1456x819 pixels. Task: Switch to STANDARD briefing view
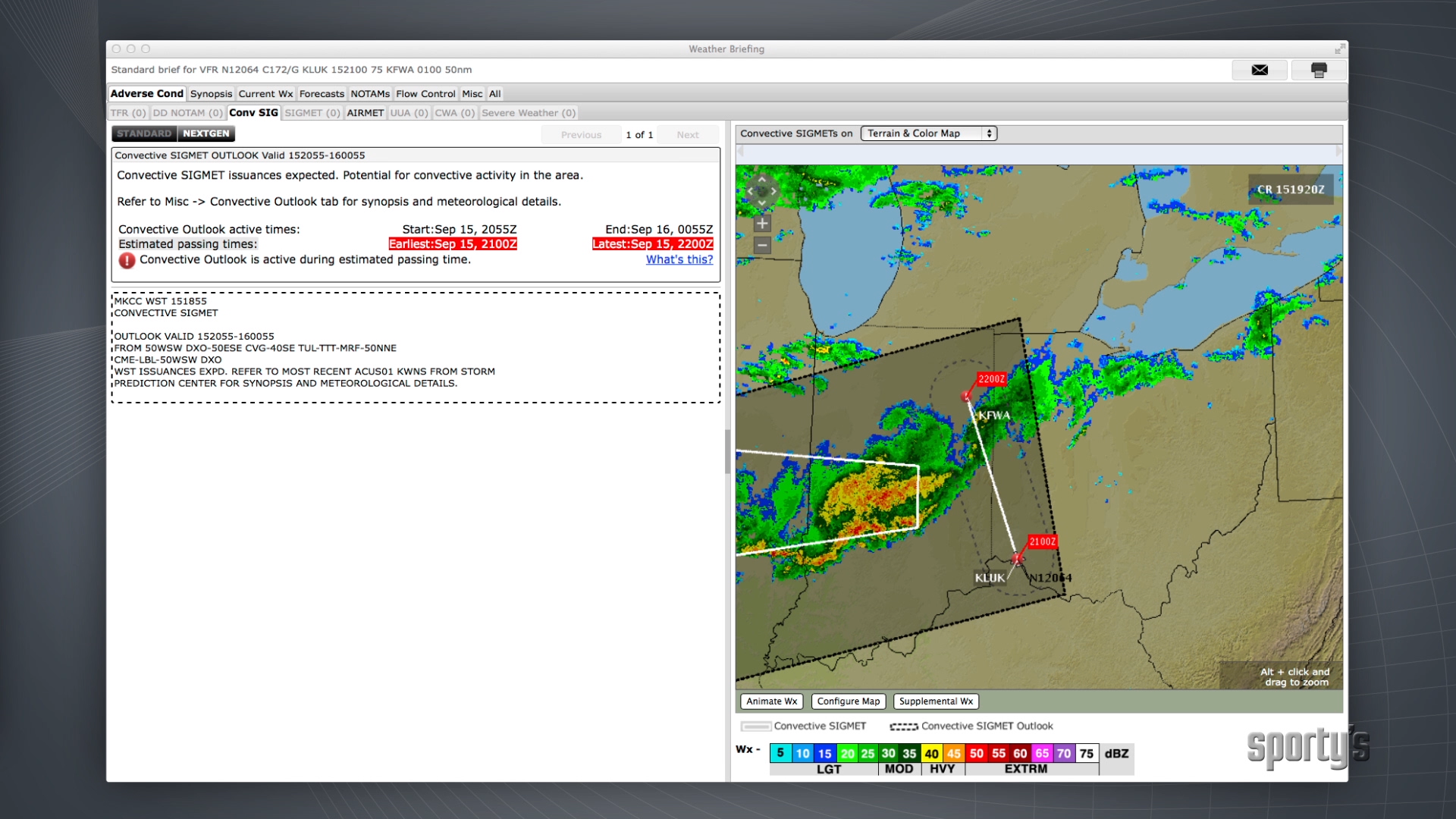143,133
